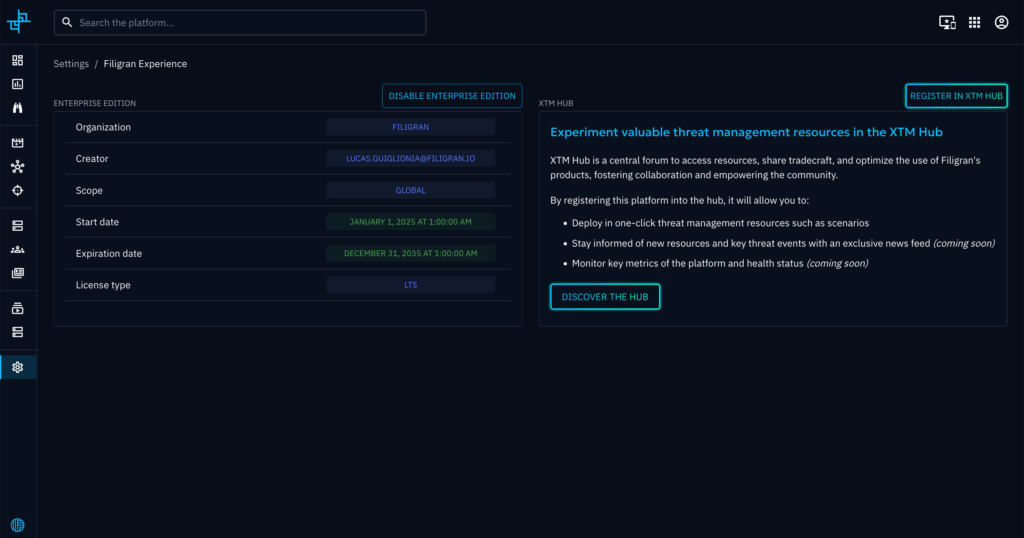This screenshot has height=538, width=1024.
Task: Click the monitor with star icon in top bar
Action: tap(947, 22)
